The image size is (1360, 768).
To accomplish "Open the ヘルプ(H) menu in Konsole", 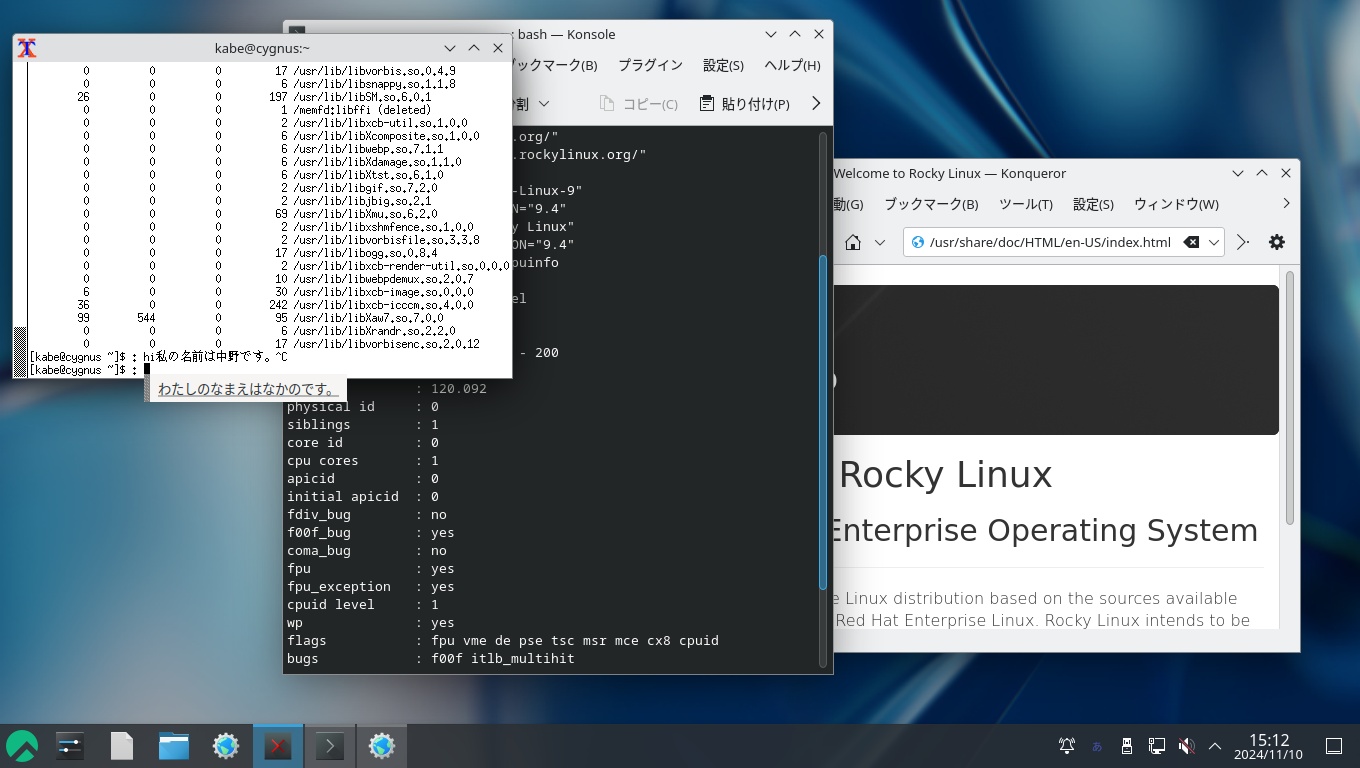I will tap(792, 65).
